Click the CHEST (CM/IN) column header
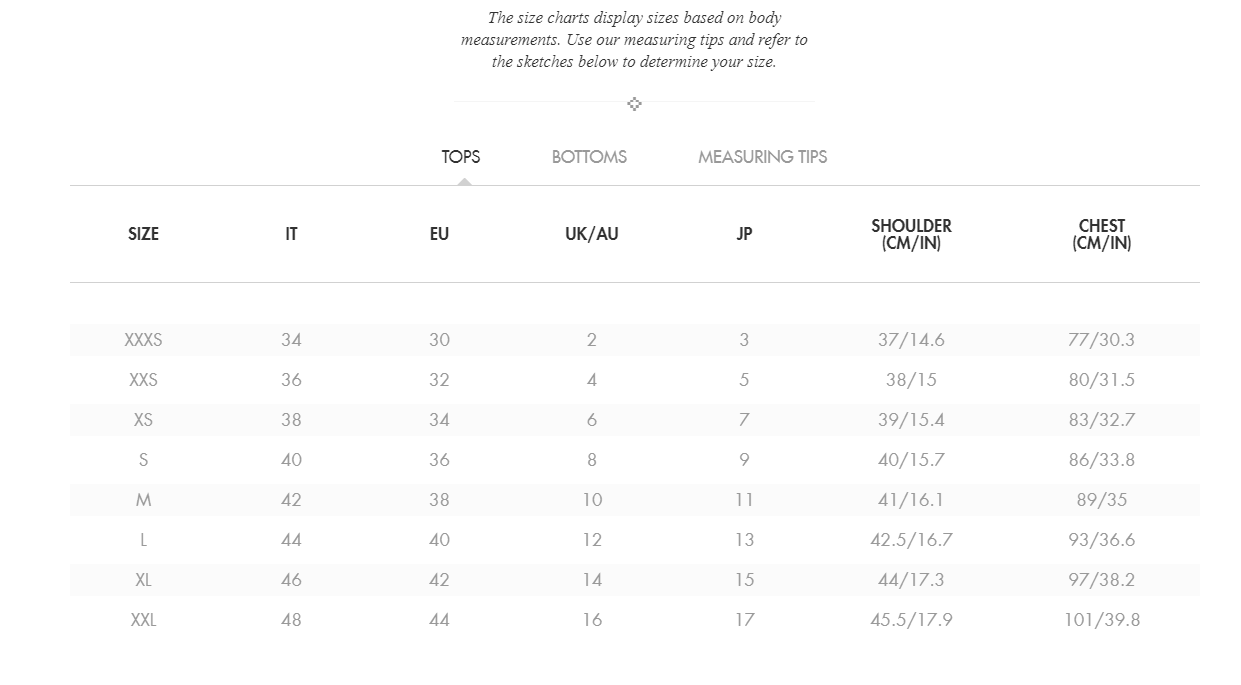Image resolution: width=1241 pixels, height=685 pixels. pyautogui.click(x=1102, y=234)
